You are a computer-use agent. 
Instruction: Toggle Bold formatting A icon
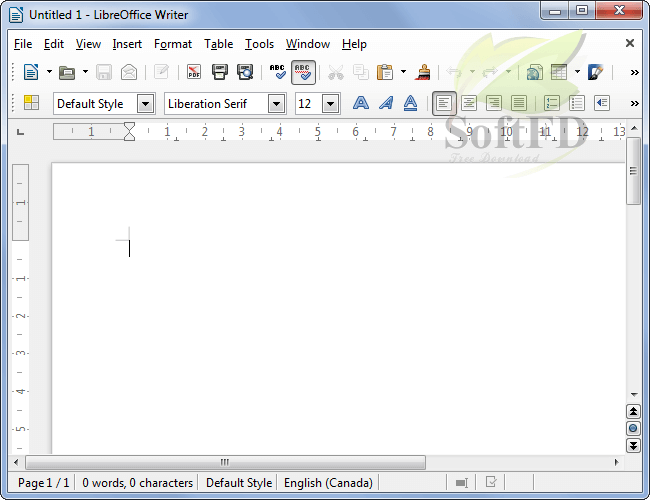pos(361,103)
